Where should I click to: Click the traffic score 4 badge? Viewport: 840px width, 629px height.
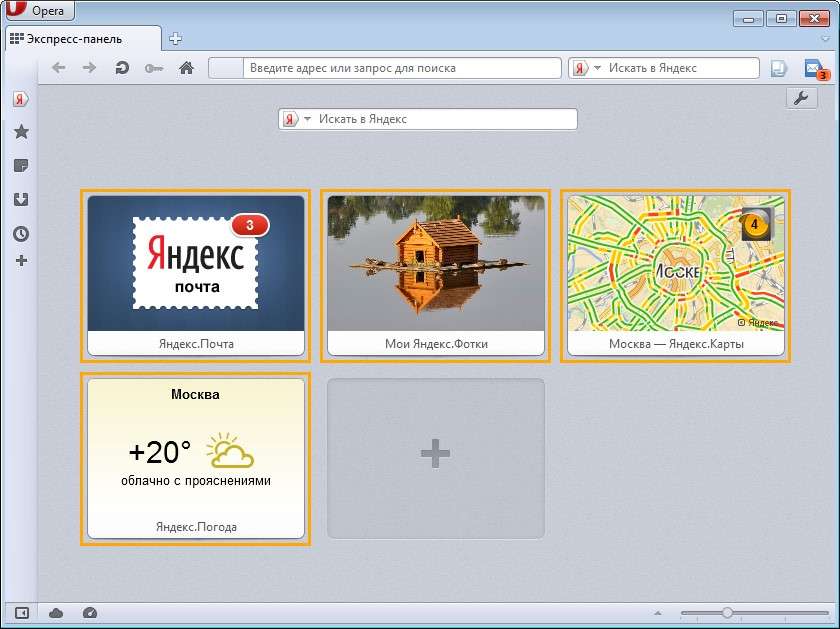756,224
